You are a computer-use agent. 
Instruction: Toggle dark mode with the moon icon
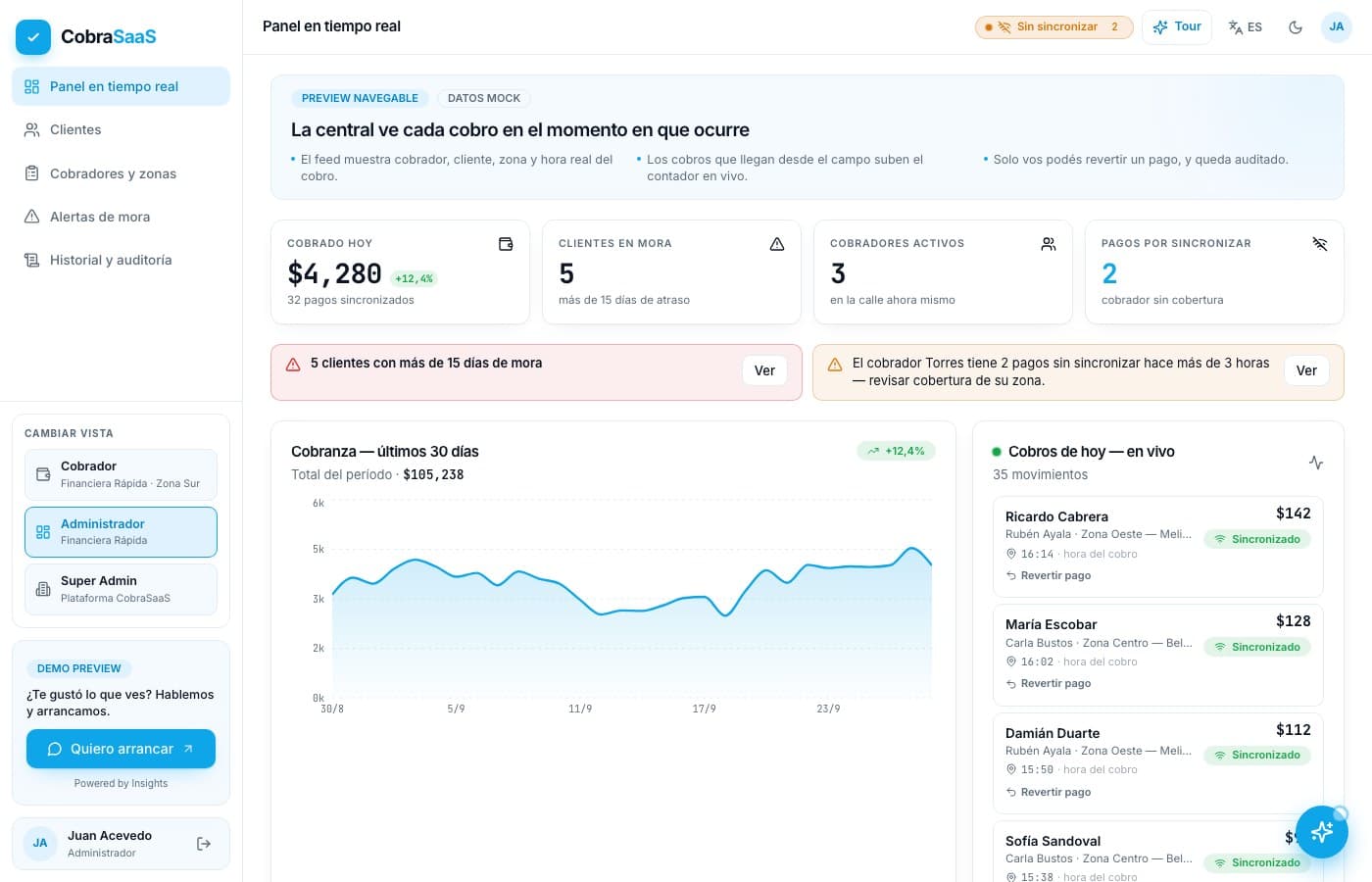coord(1296,27)
